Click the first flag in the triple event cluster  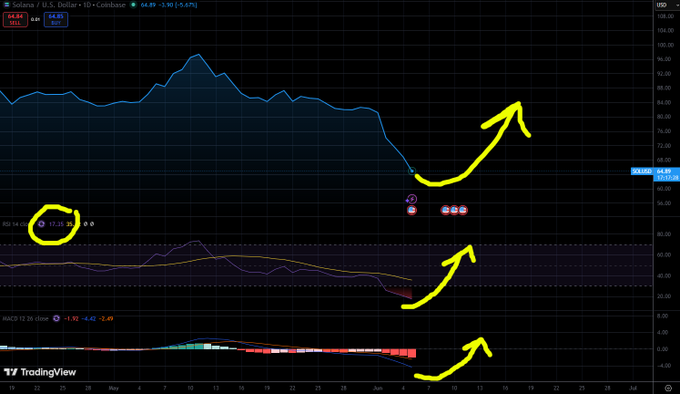(445, 210)
